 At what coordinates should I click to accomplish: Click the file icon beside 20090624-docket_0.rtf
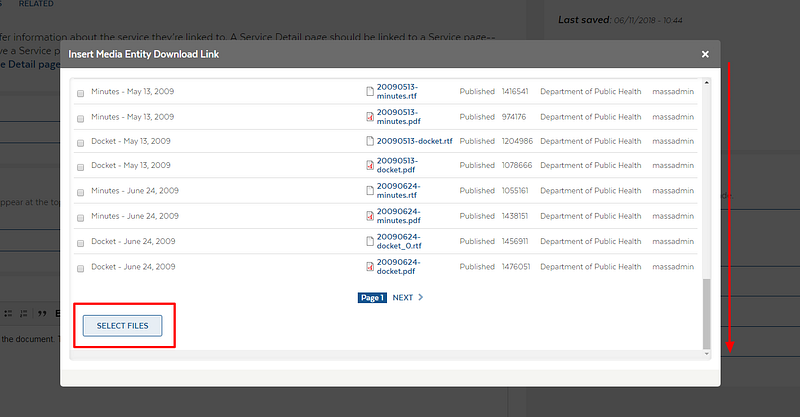point(370,241)
